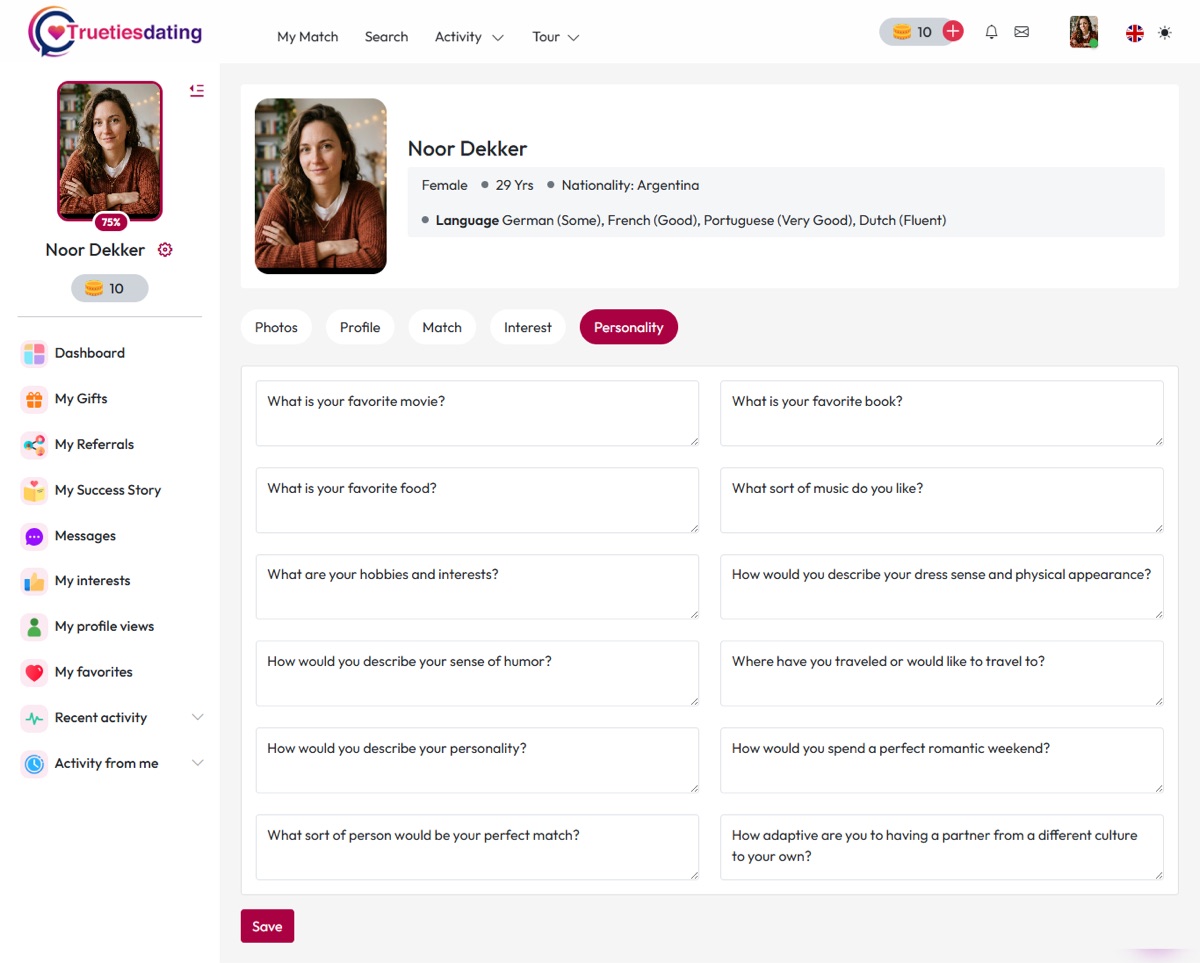The image size is (1200, 963).
Task: Click the My profile views text
Action: coord(104,627)
